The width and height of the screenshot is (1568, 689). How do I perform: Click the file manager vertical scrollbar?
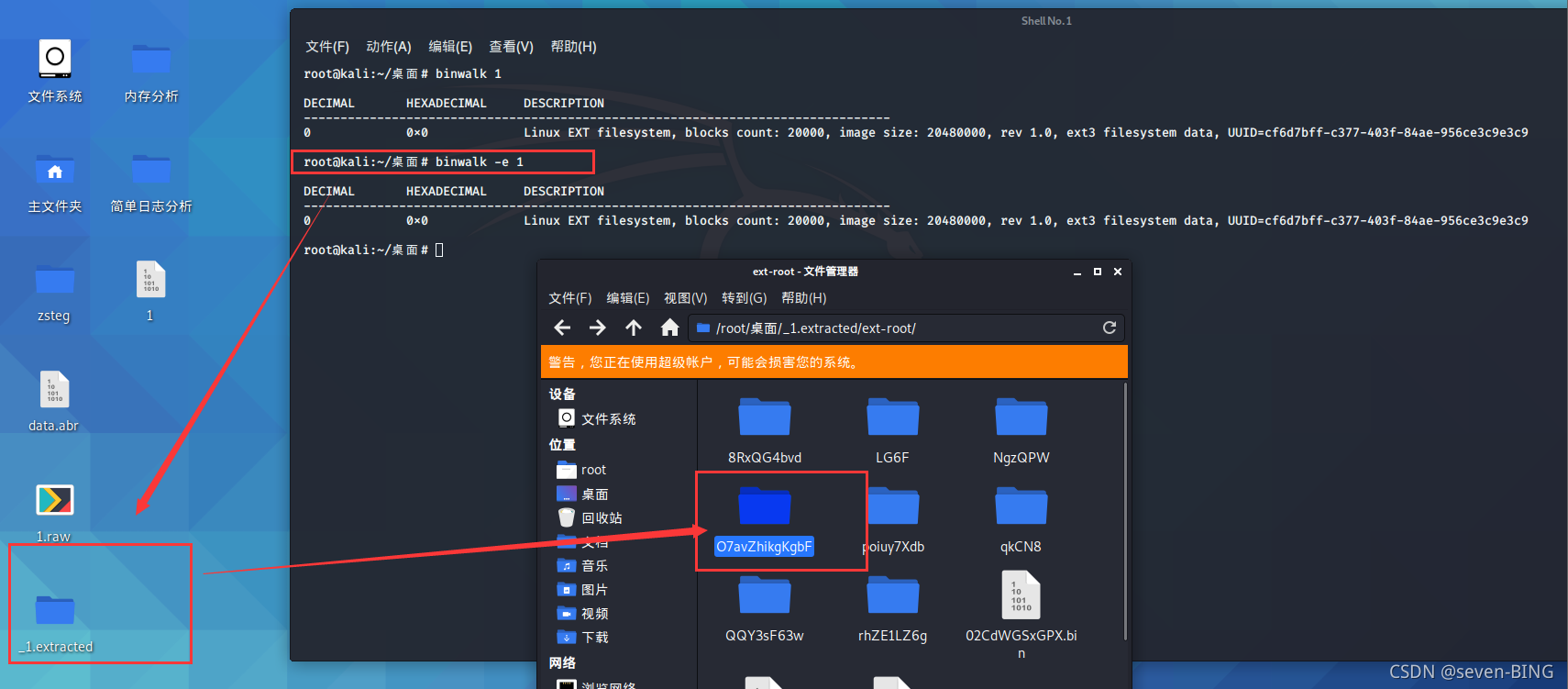click(x=1125, y=512)
